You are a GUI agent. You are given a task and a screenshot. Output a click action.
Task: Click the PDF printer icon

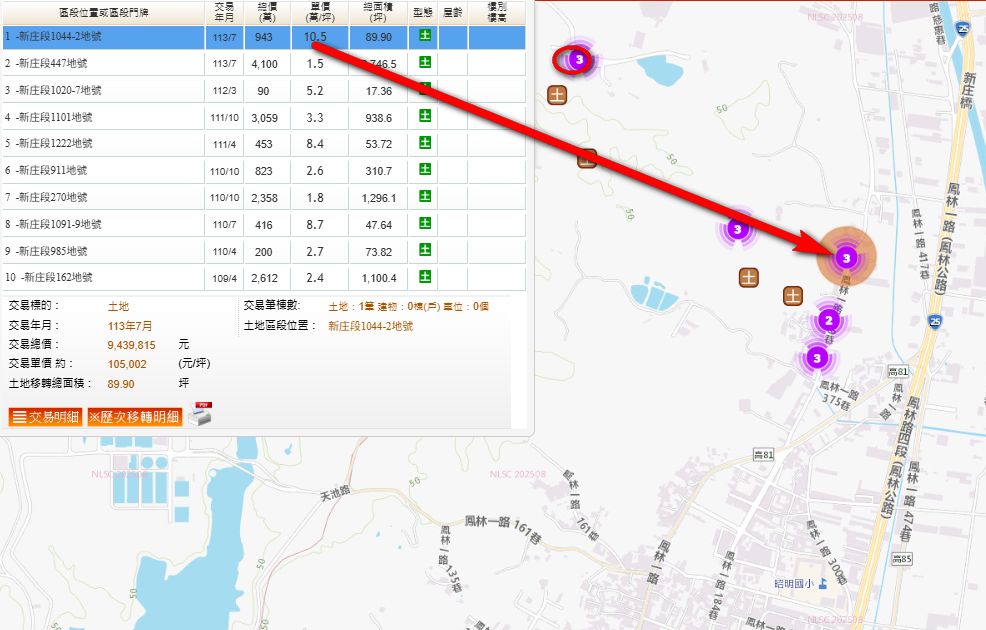click(200, 415)
